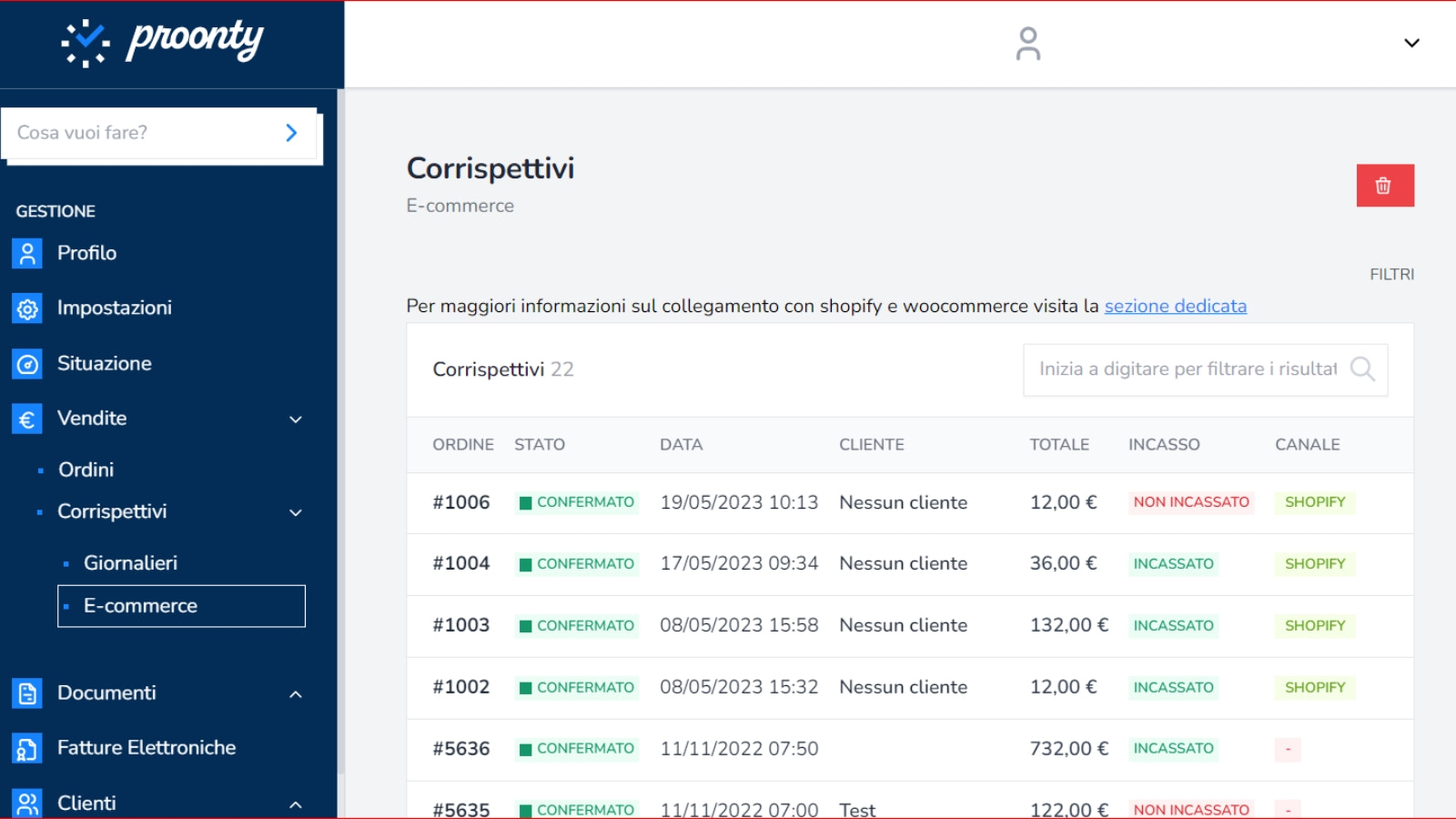The image size is (1456, 819).
Task: Sort by TOTALE column header
Action: pos(1059,444)
